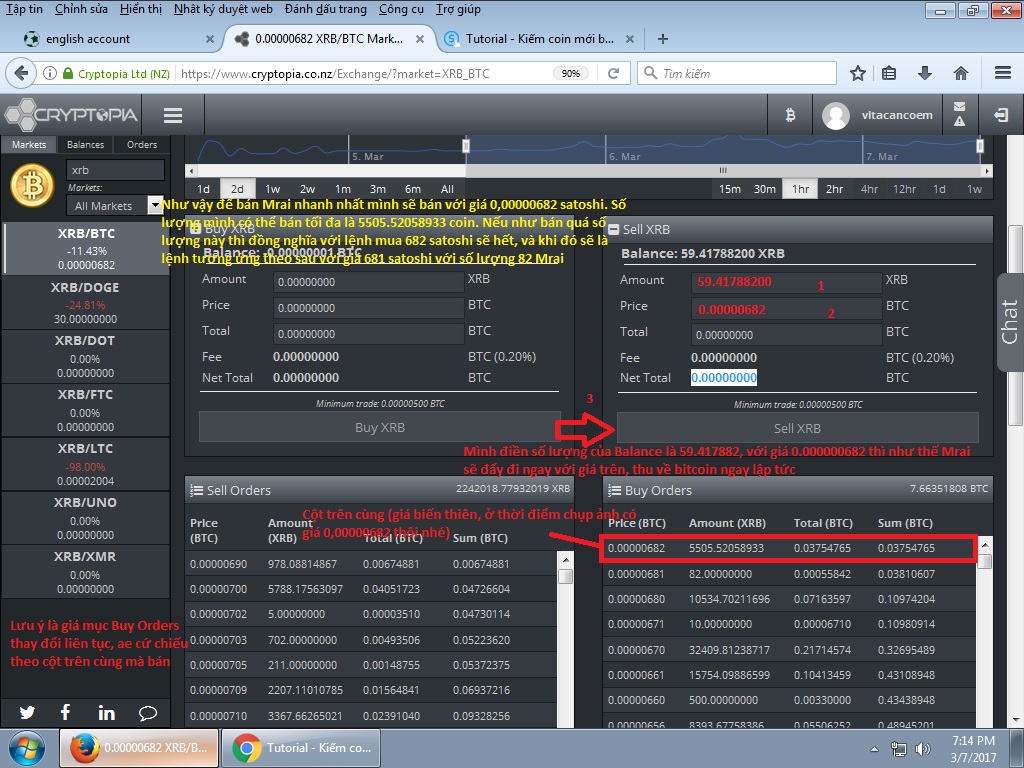Switch to Tutorial browser tab
The width and height of the screenshot is (1024, 768).
tap(539, 39)
